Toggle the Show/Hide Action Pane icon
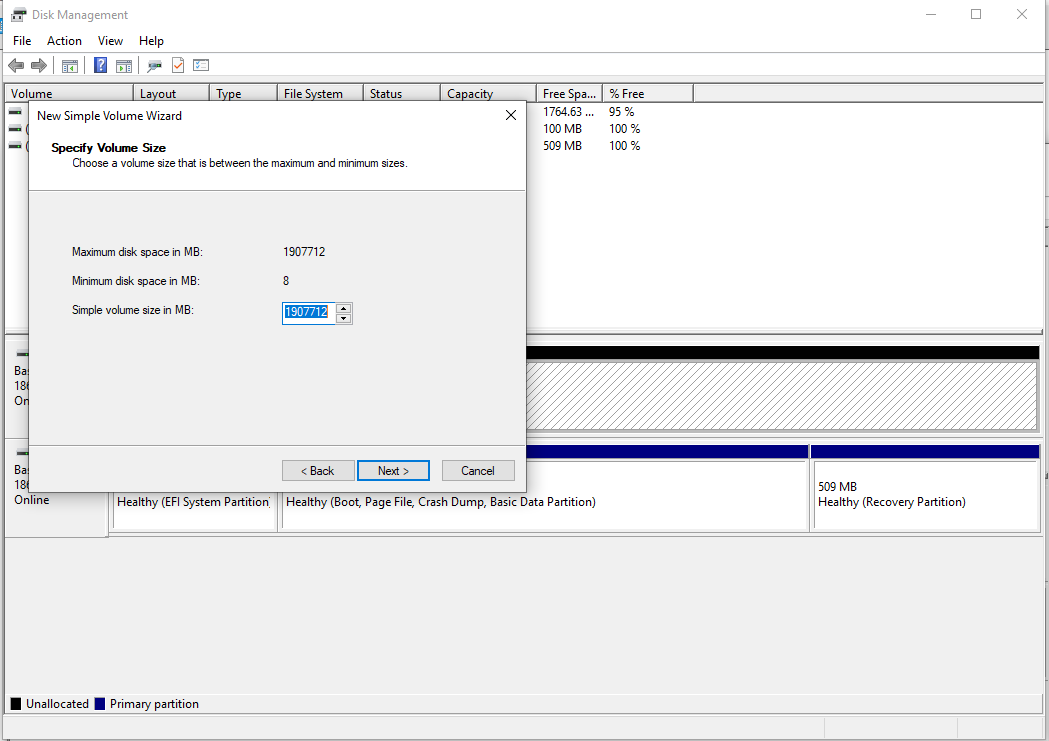 123,65
